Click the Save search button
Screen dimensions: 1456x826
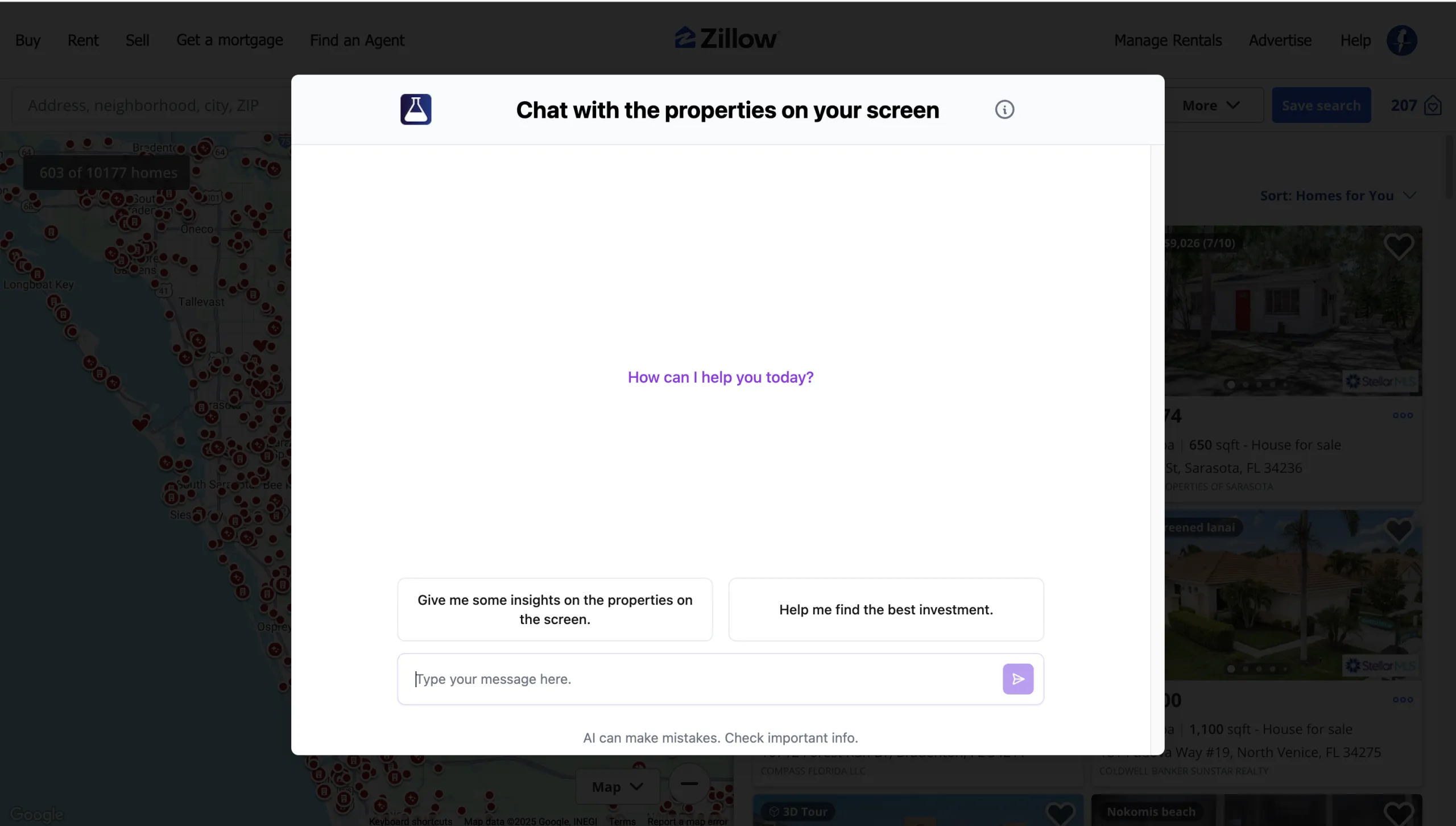click(1321, 105)
